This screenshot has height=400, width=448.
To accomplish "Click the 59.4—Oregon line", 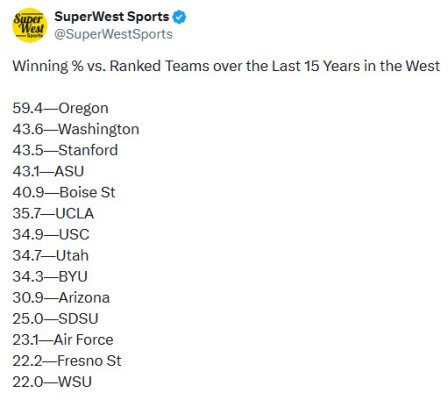I will point(60,108).
